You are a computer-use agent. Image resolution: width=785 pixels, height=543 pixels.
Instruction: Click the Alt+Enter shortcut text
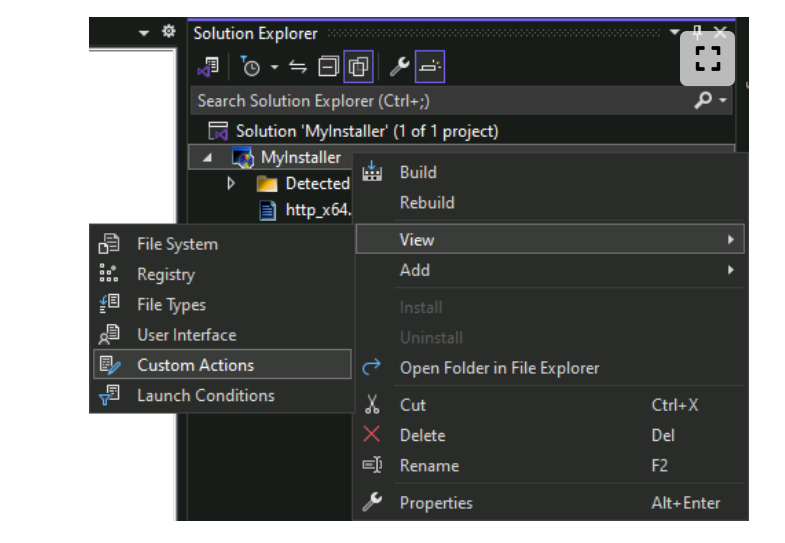point(686,503)
